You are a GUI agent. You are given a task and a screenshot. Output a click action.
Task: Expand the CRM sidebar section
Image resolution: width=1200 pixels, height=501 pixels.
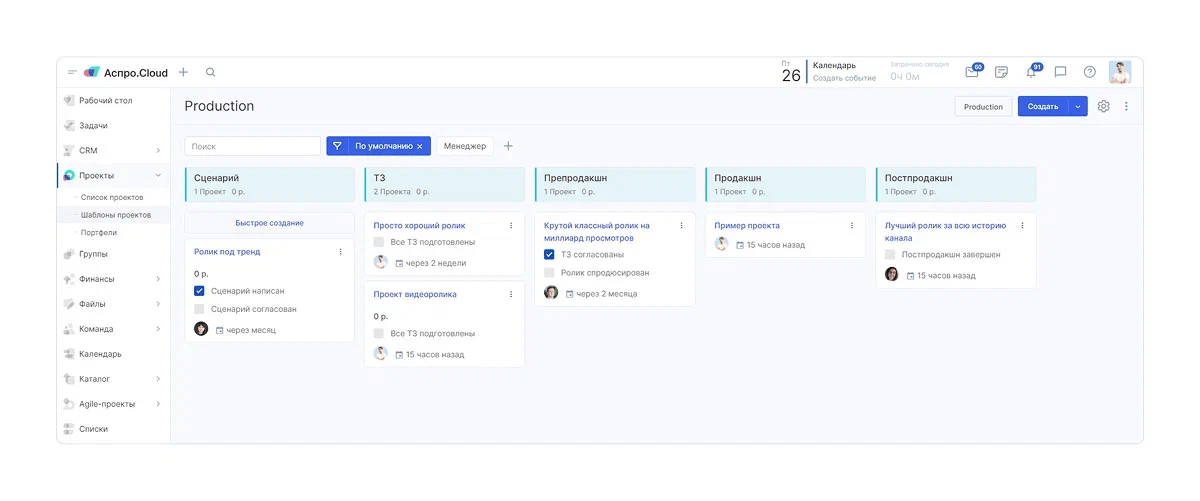[158, 151]
